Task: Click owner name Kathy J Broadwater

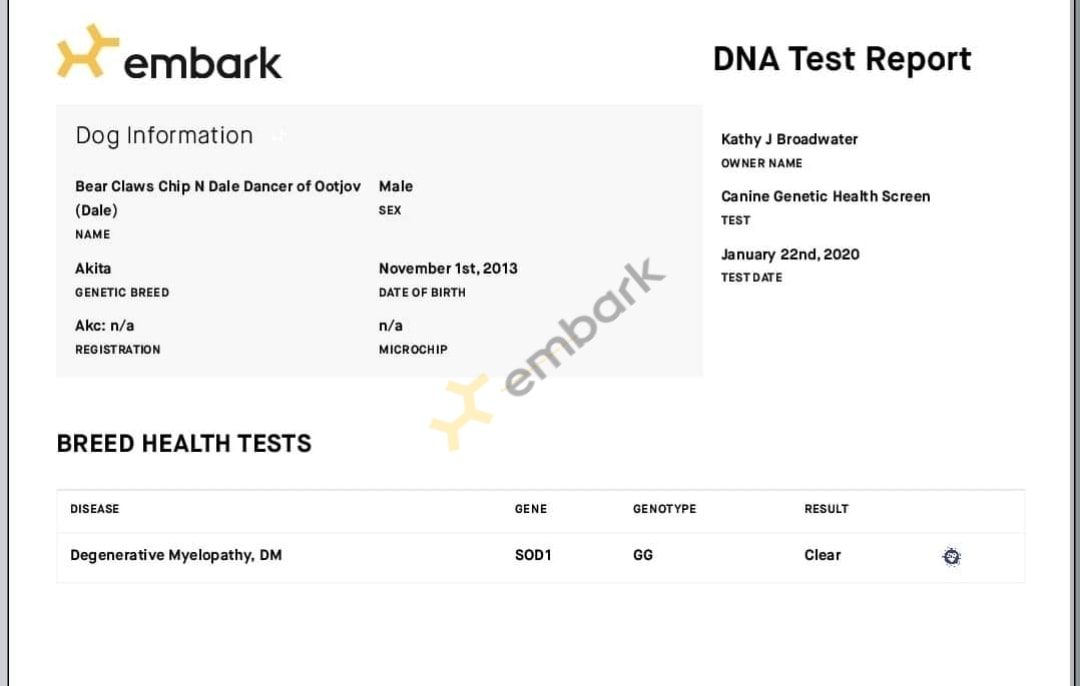Action: point(789,139)
